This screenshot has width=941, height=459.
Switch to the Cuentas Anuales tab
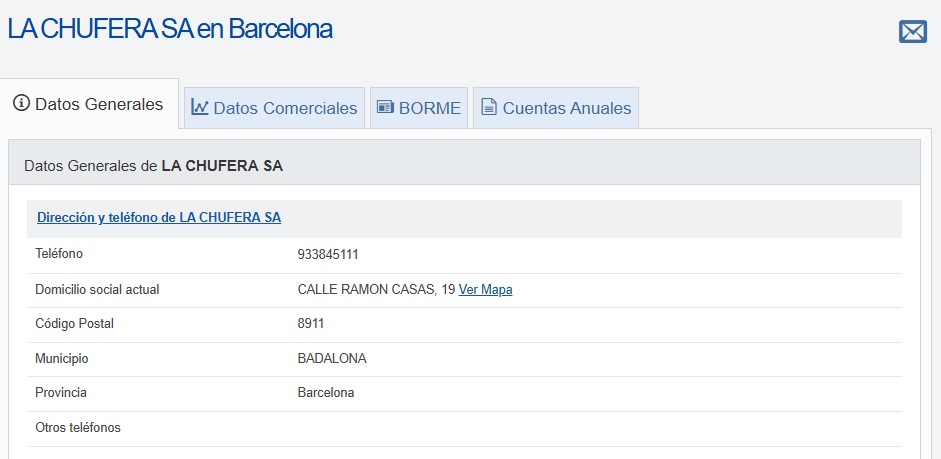(x=556, y=108)
